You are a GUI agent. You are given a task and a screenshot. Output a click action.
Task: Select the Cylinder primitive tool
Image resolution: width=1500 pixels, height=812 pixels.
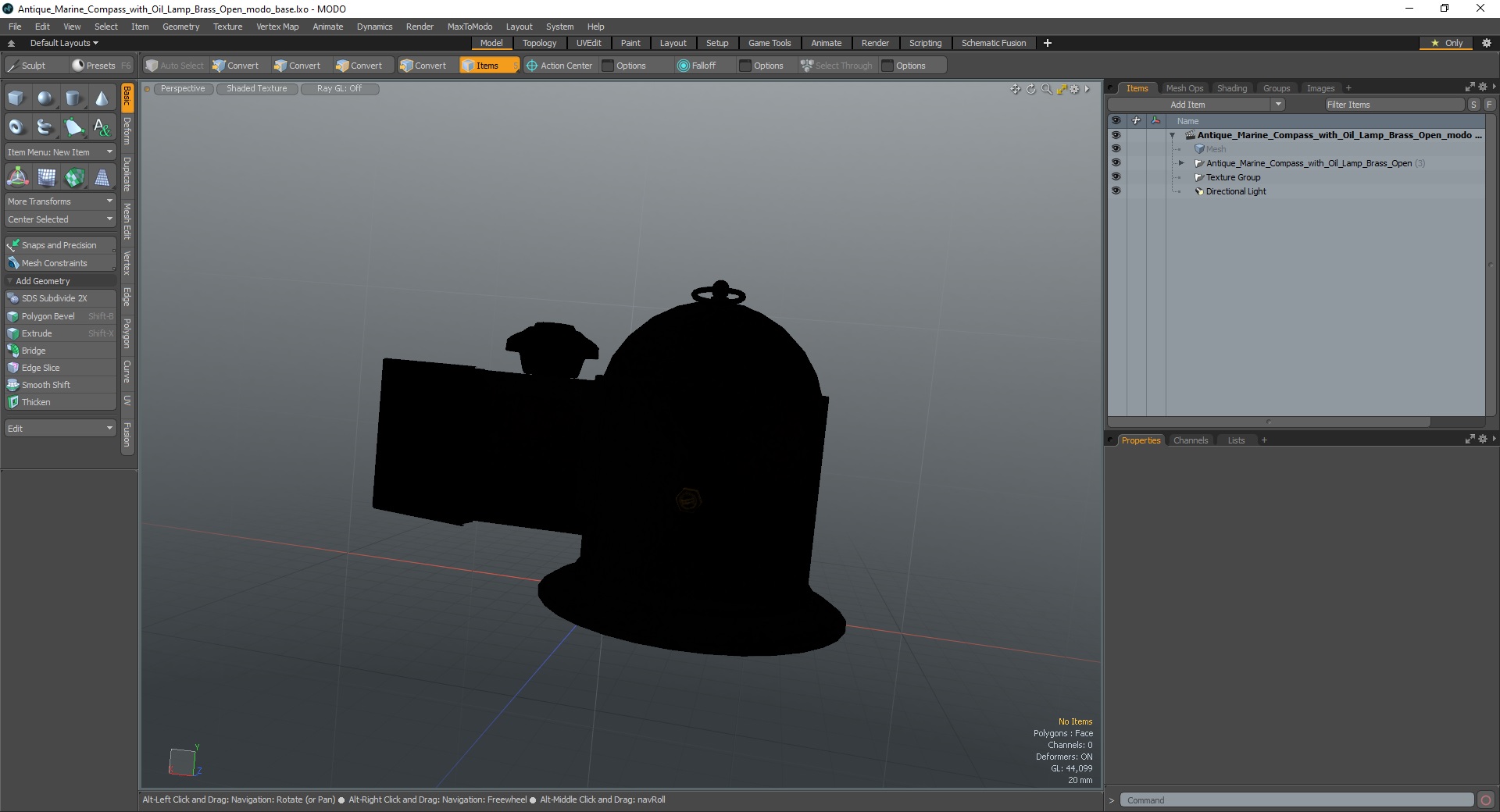tap(73, 98)
